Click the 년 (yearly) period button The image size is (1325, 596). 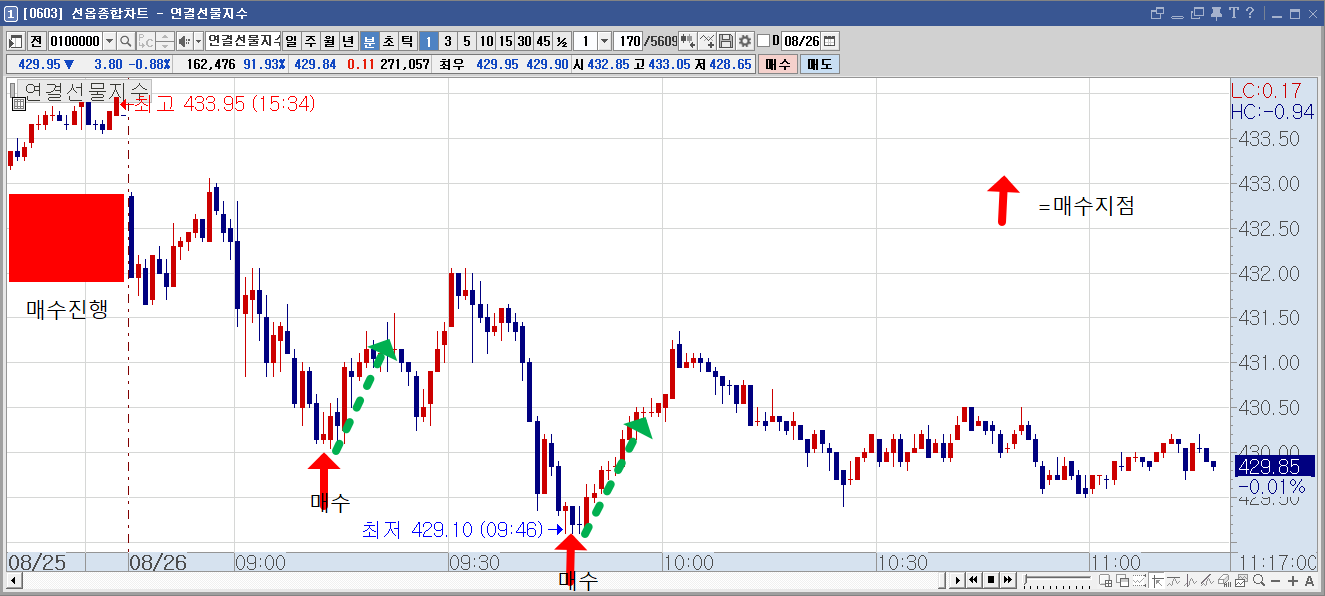coord(348,41)
